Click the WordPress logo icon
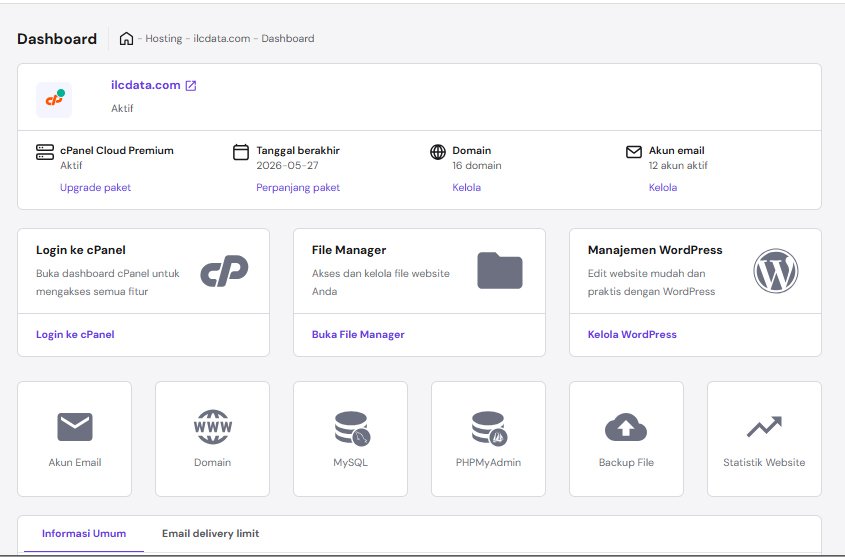 pos(775,271)
